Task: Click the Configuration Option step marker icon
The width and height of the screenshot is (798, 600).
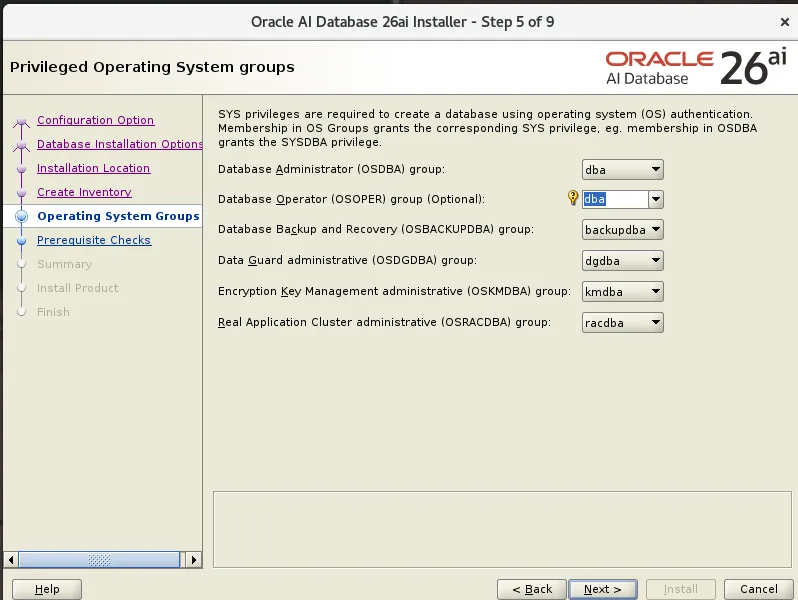Action: tap(21, 121)
